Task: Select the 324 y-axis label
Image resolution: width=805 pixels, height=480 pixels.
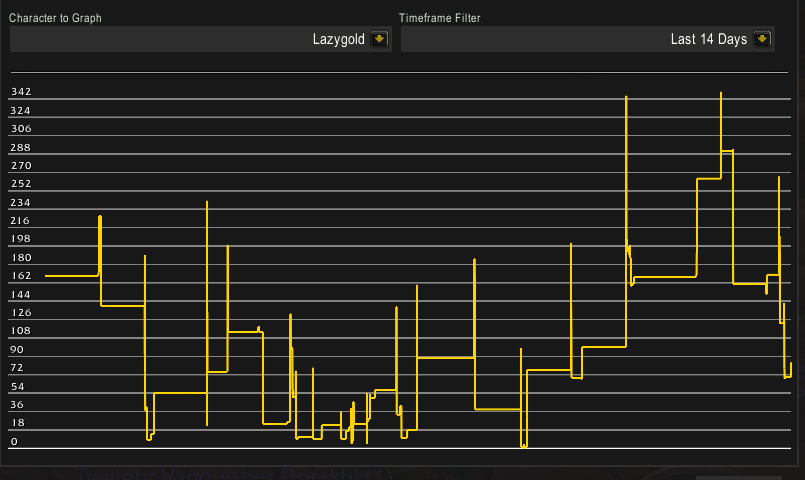Action: coord(21,110)
